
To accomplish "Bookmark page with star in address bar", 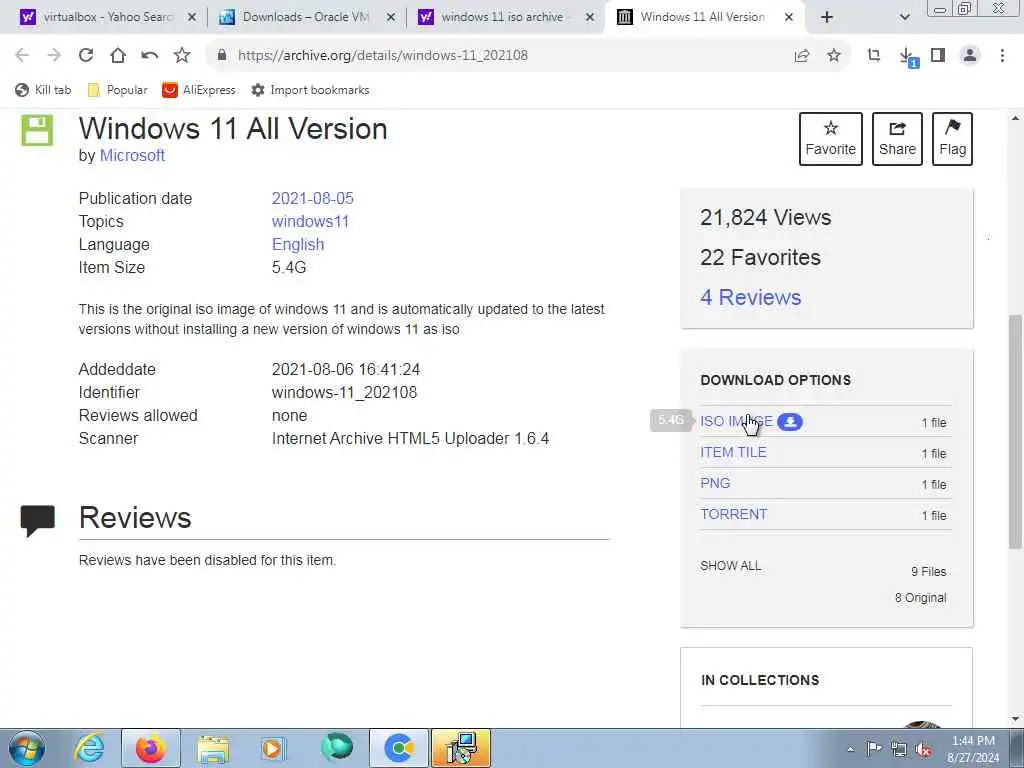I will pos(834,56).
